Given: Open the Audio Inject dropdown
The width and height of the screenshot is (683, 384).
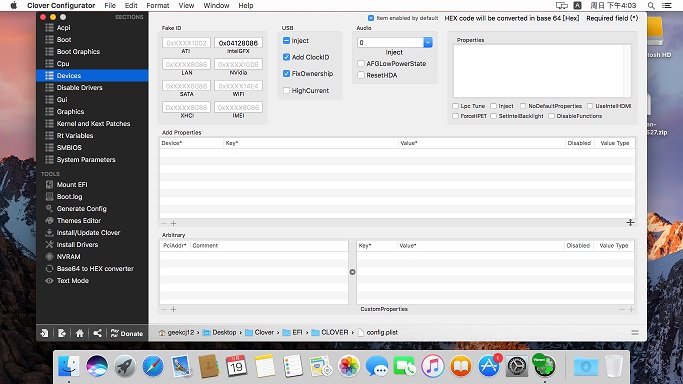Looking at the screenshot, I should (428, 42).
